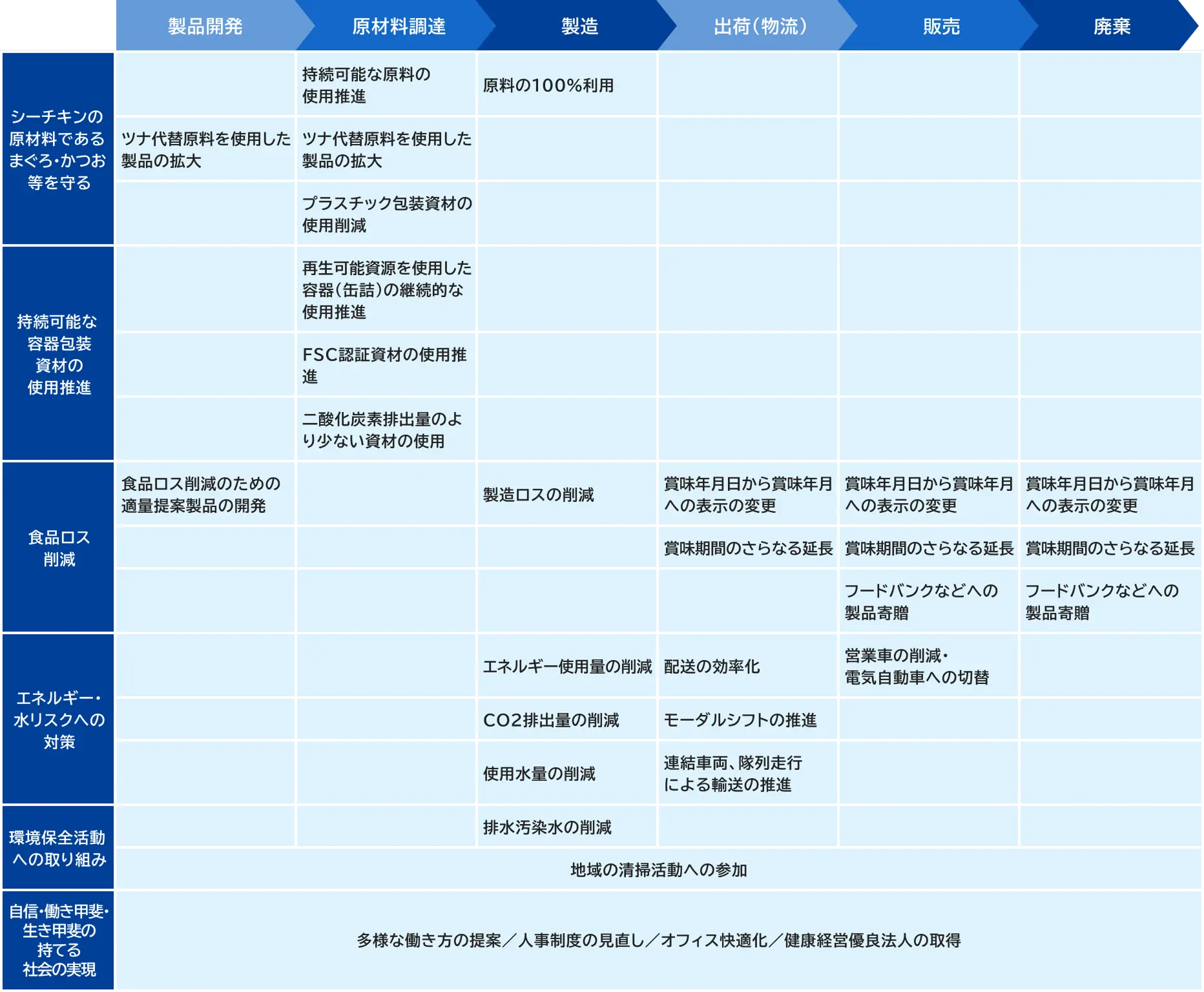1204x992 pixels.
Task: Click cell モーダルシフトの推進
Action: point(748,719)
